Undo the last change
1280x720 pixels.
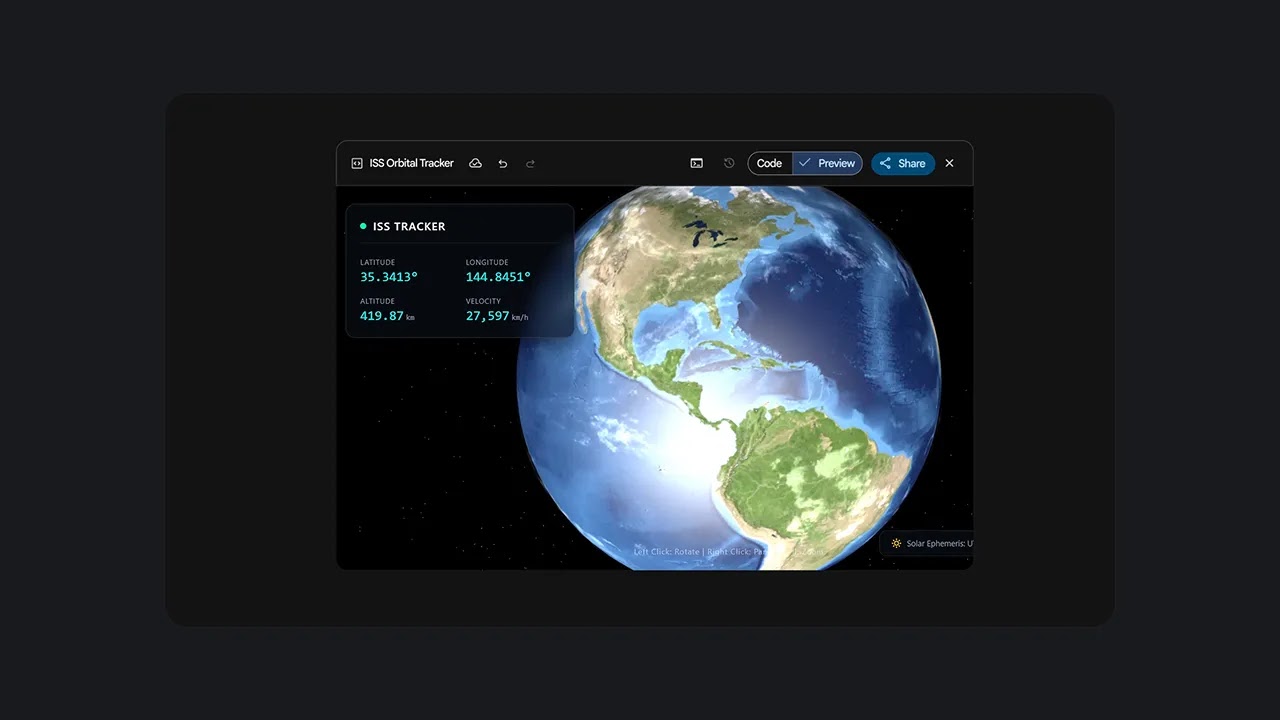[x=503, y=163]
